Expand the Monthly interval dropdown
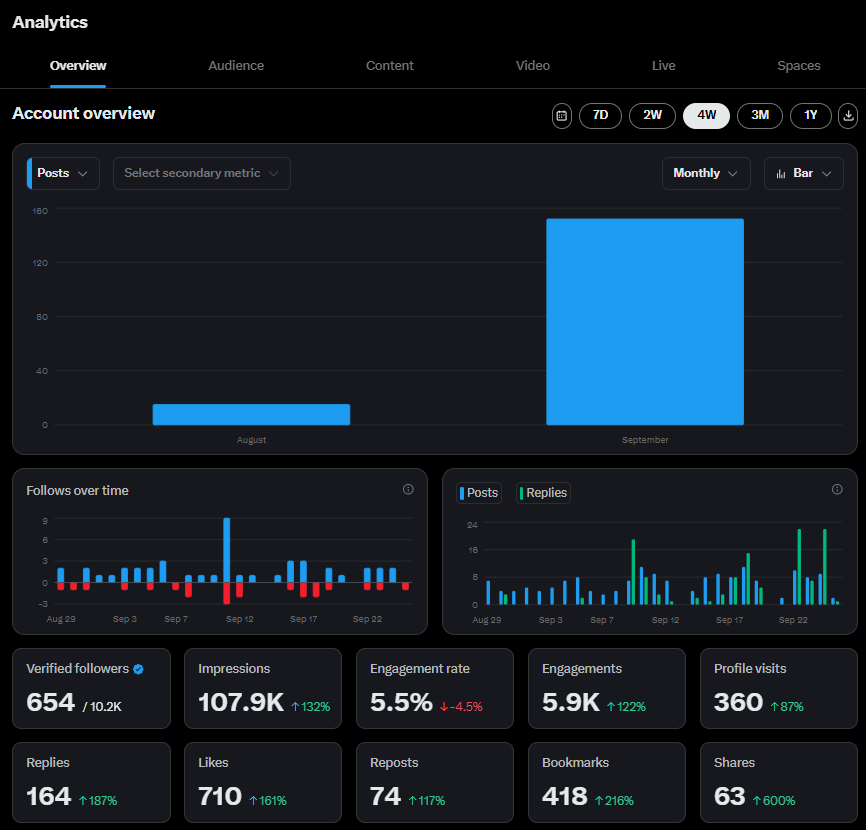The image size is (866, 830). coord(706,173)
